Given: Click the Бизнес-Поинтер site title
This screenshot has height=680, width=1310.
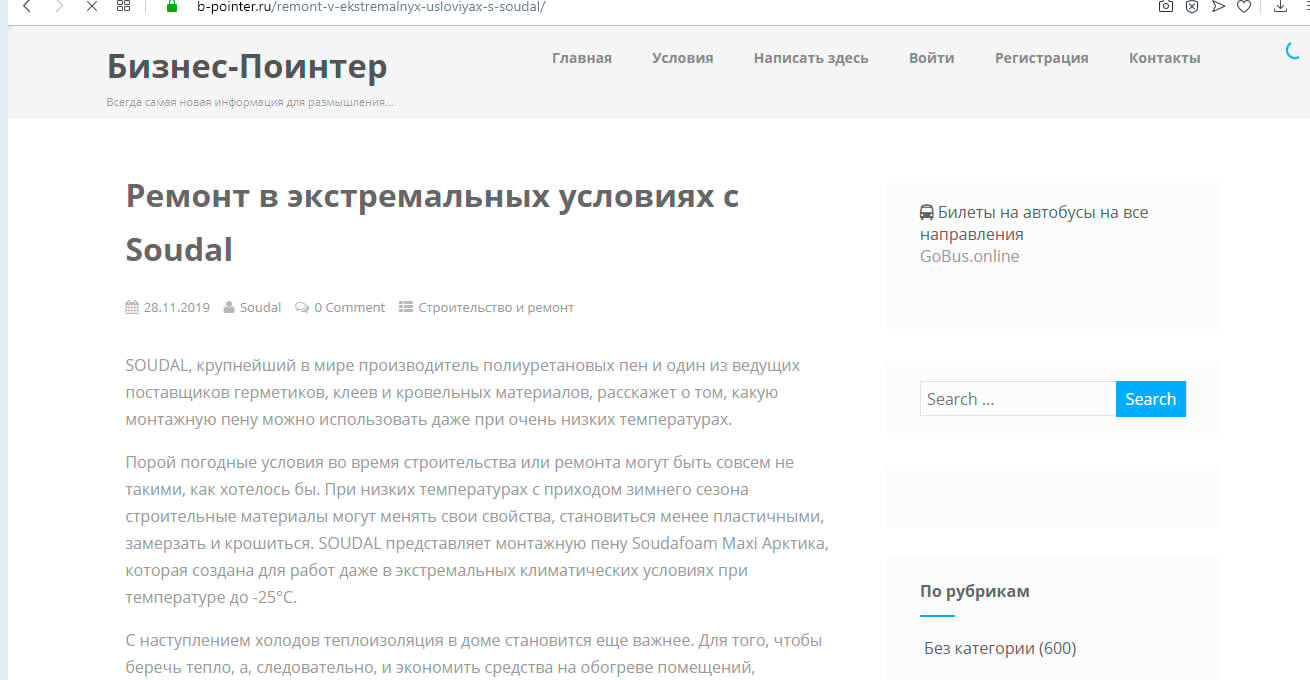Looking at the screenshot, I should tap(247, 66).
